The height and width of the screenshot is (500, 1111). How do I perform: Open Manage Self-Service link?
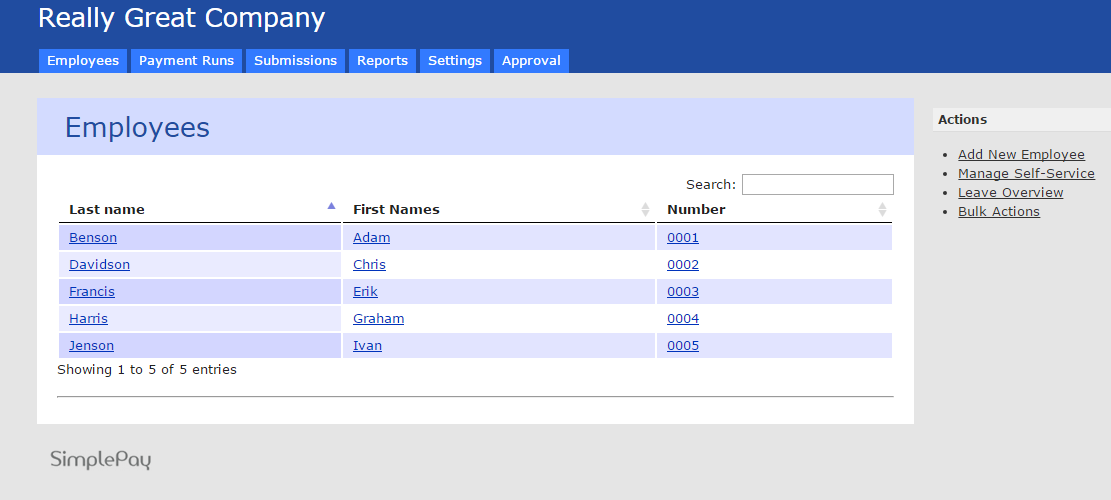click(x=1026, y=173)
